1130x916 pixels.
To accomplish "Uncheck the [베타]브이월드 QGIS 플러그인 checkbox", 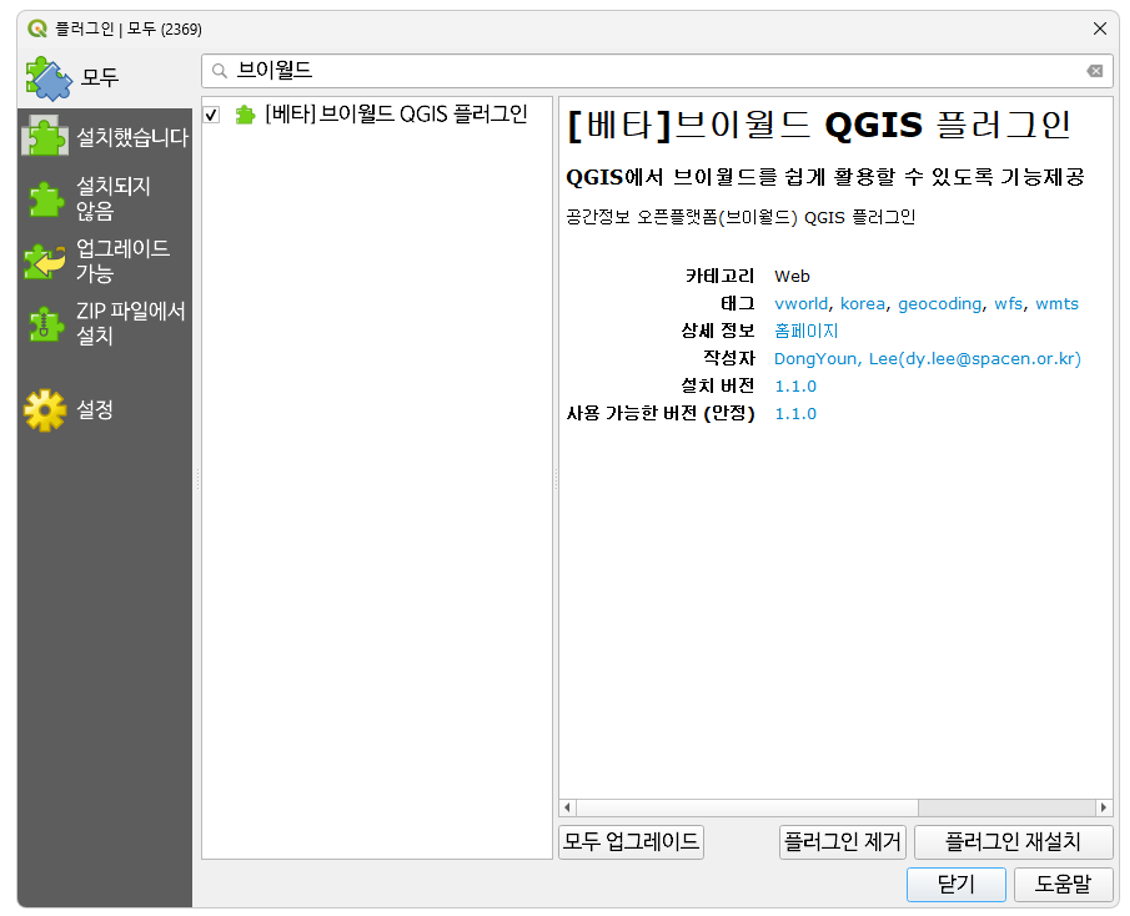I will (x=211, y=115).
